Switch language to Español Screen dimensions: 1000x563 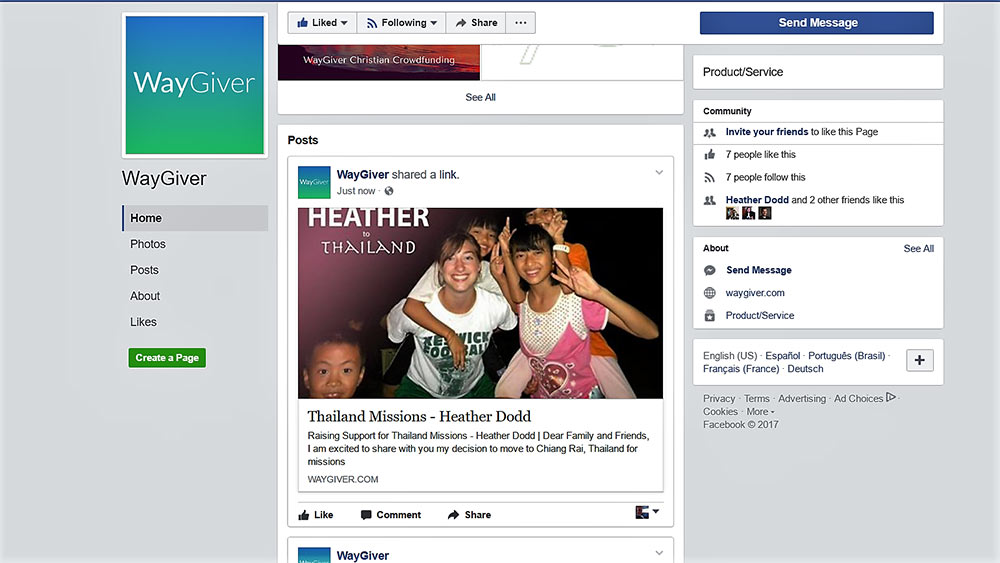783,356
